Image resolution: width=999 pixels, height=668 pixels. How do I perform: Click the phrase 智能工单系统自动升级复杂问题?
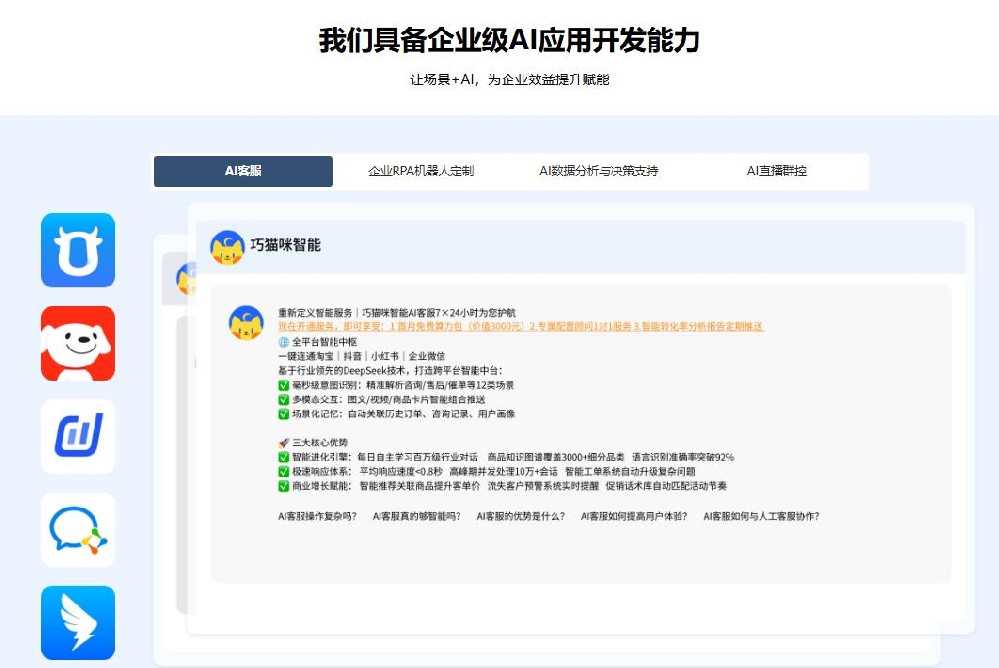click(630, 472)
